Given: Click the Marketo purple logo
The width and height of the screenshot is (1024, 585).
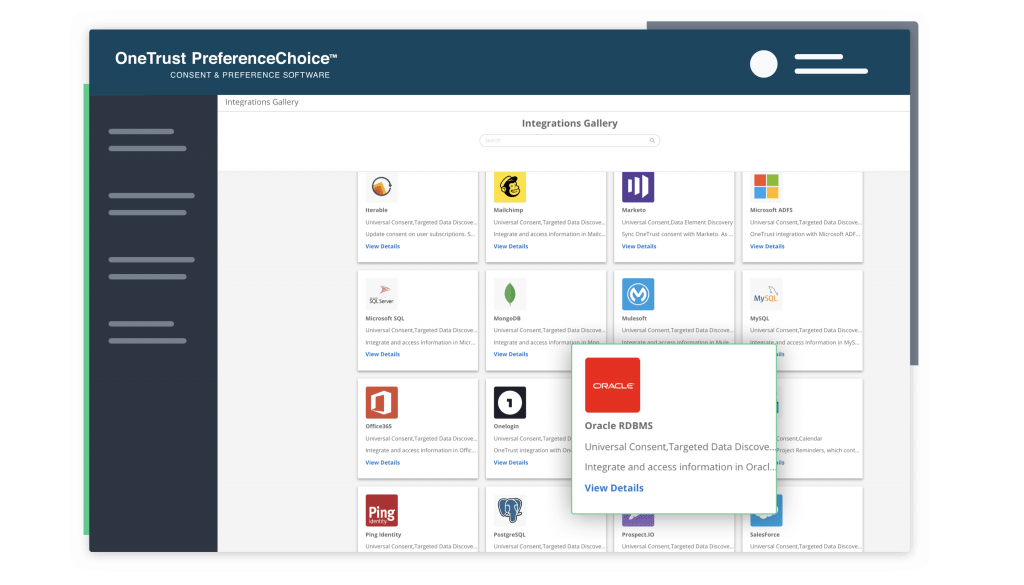Looking at the screenshot, I should pyautogui.click(x=638, y=187).
